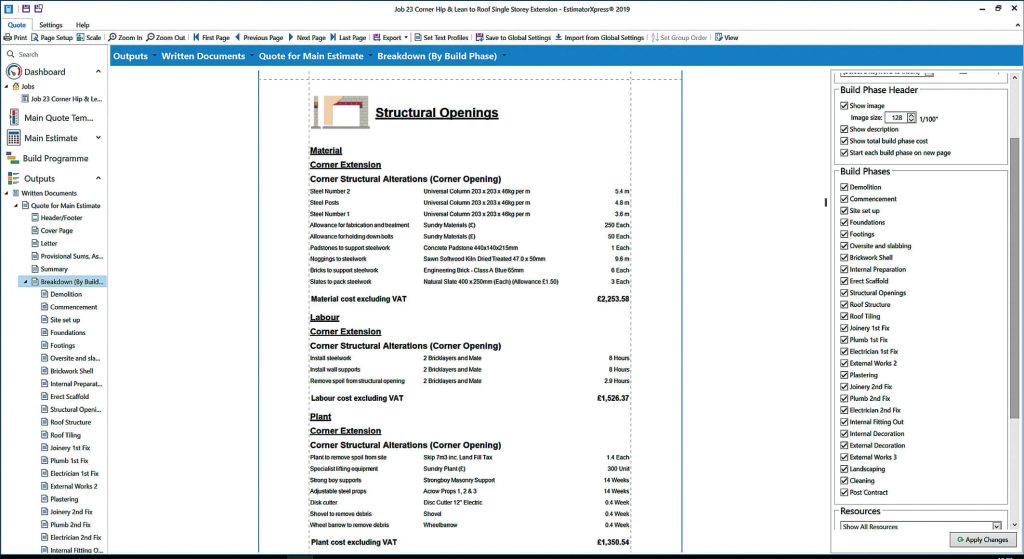This screenshot has width=1024, height=559.
Task: Click Outputs in the breadcrumb bar
Action: click(131, 56)
